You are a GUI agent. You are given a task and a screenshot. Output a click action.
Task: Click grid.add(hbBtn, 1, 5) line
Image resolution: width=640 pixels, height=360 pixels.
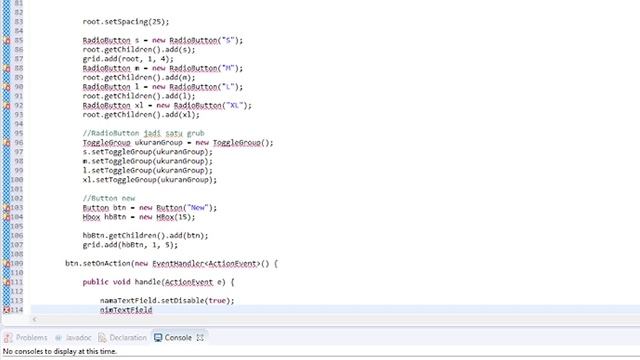pyautogui.click(x=130, y=245)
